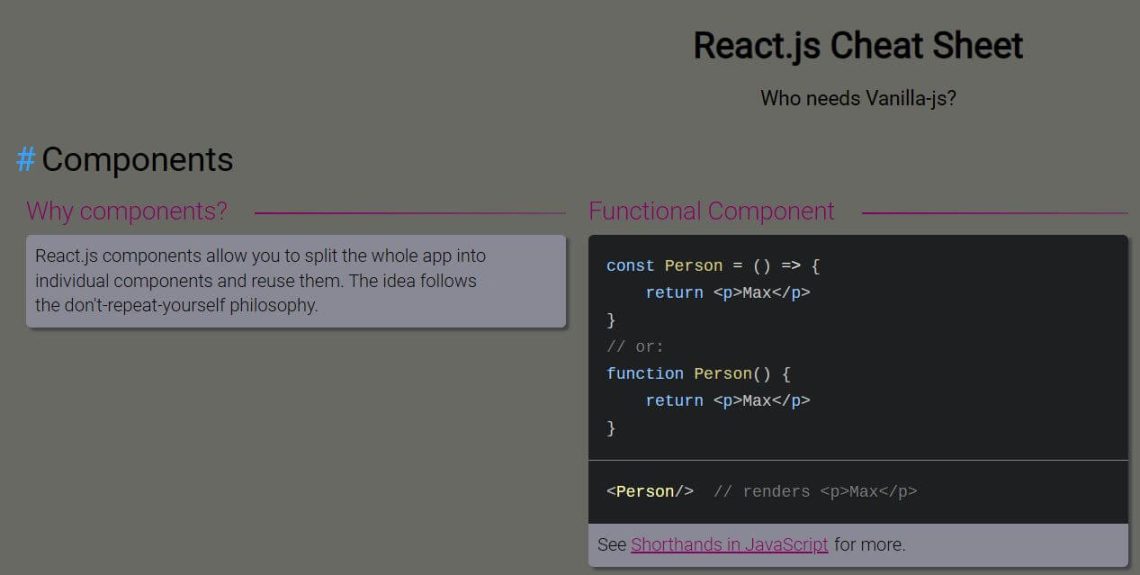Click the blue hash anchor beside Components
Screen dimensions: 1140x575
click(x=26, y=159)
